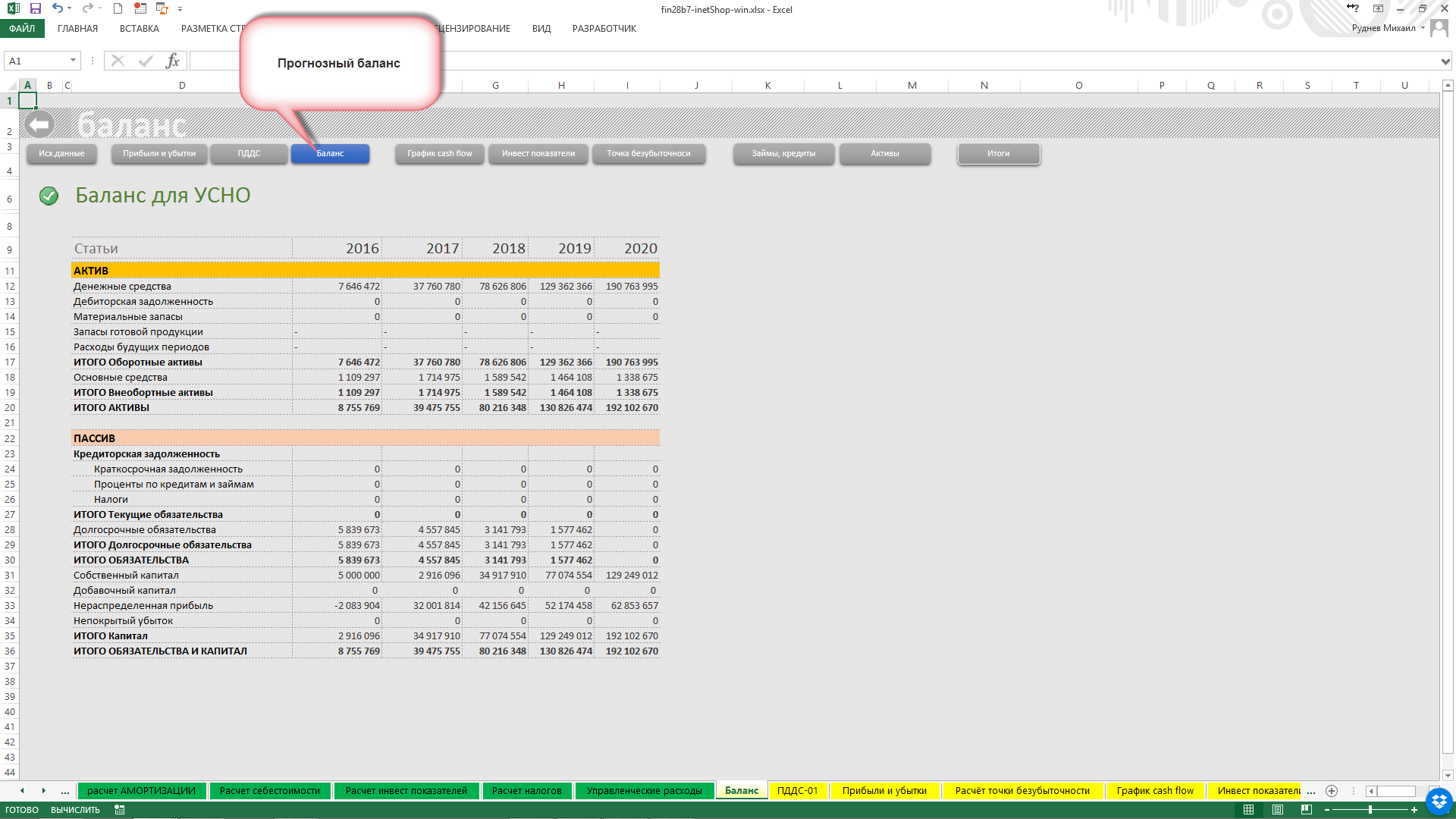Click the zoom out minus icon
Screen dimensions: 1456x819
[x=1327, y=810]
